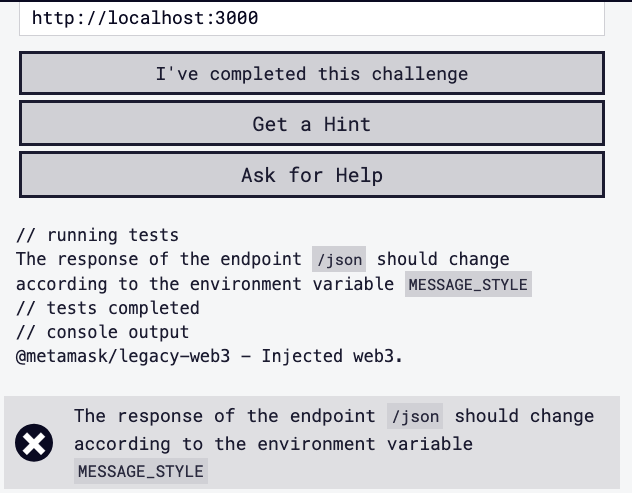
Task: Click MESSAGE_STYLE code tag in test output
Action: pyautogui.click(x=467, y=284)
